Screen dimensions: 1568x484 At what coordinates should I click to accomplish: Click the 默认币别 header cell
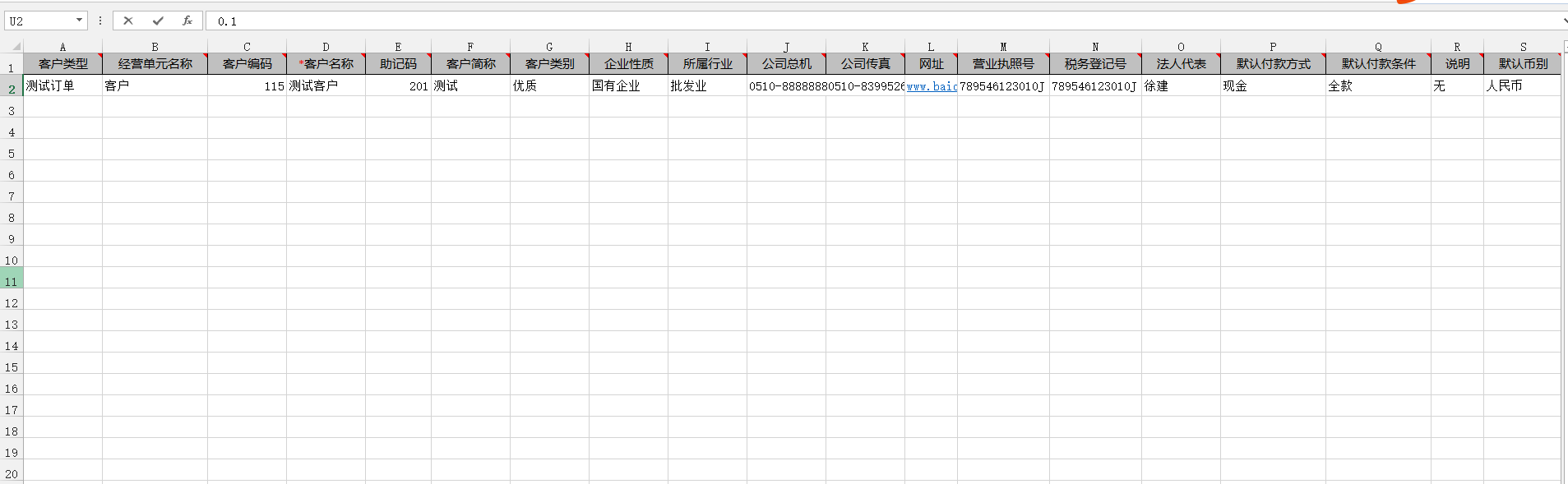pyautogui.click(x=1523, y=63)
